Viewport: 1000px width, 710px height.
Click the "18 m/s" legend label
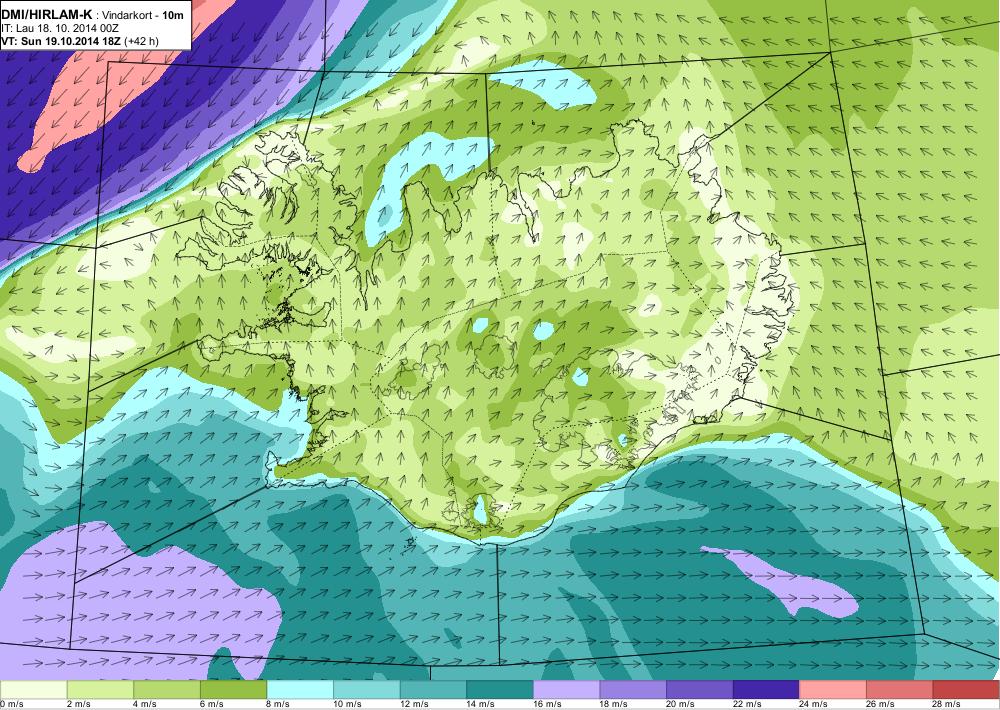click(614, 704)
